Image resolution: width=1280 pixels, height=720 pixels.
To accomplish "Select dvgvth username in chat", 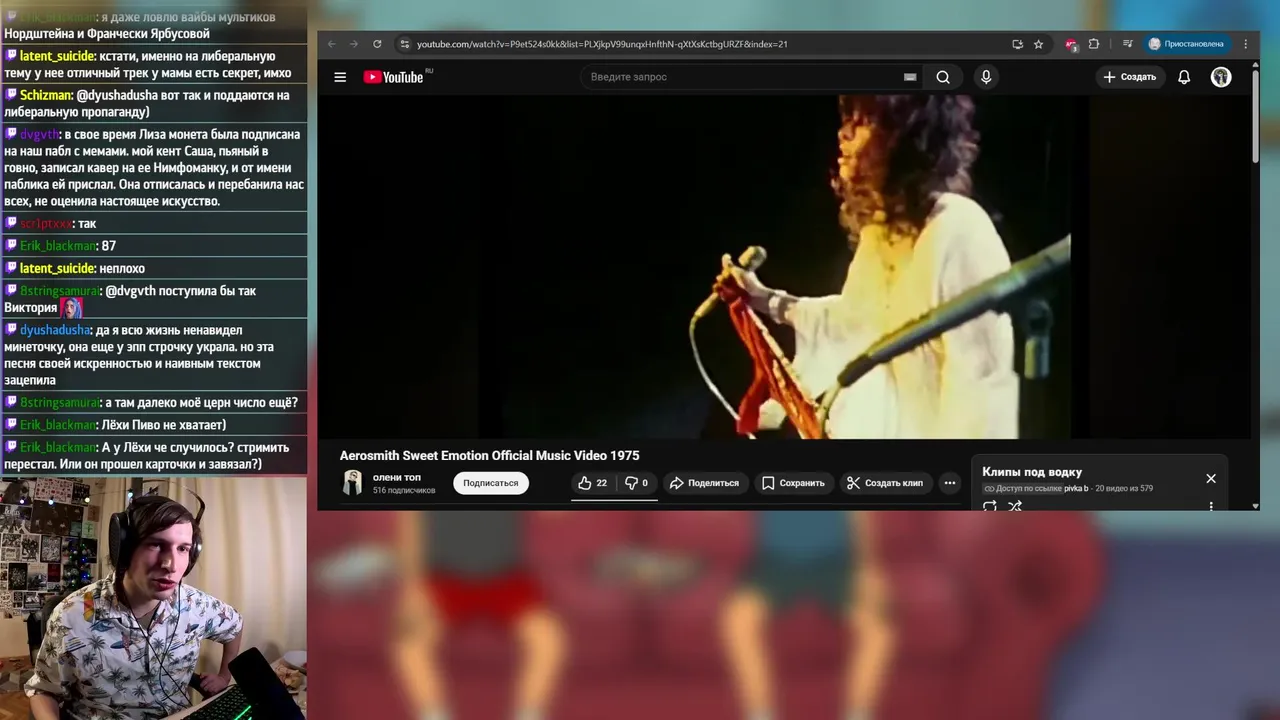I will pos(39,134).
